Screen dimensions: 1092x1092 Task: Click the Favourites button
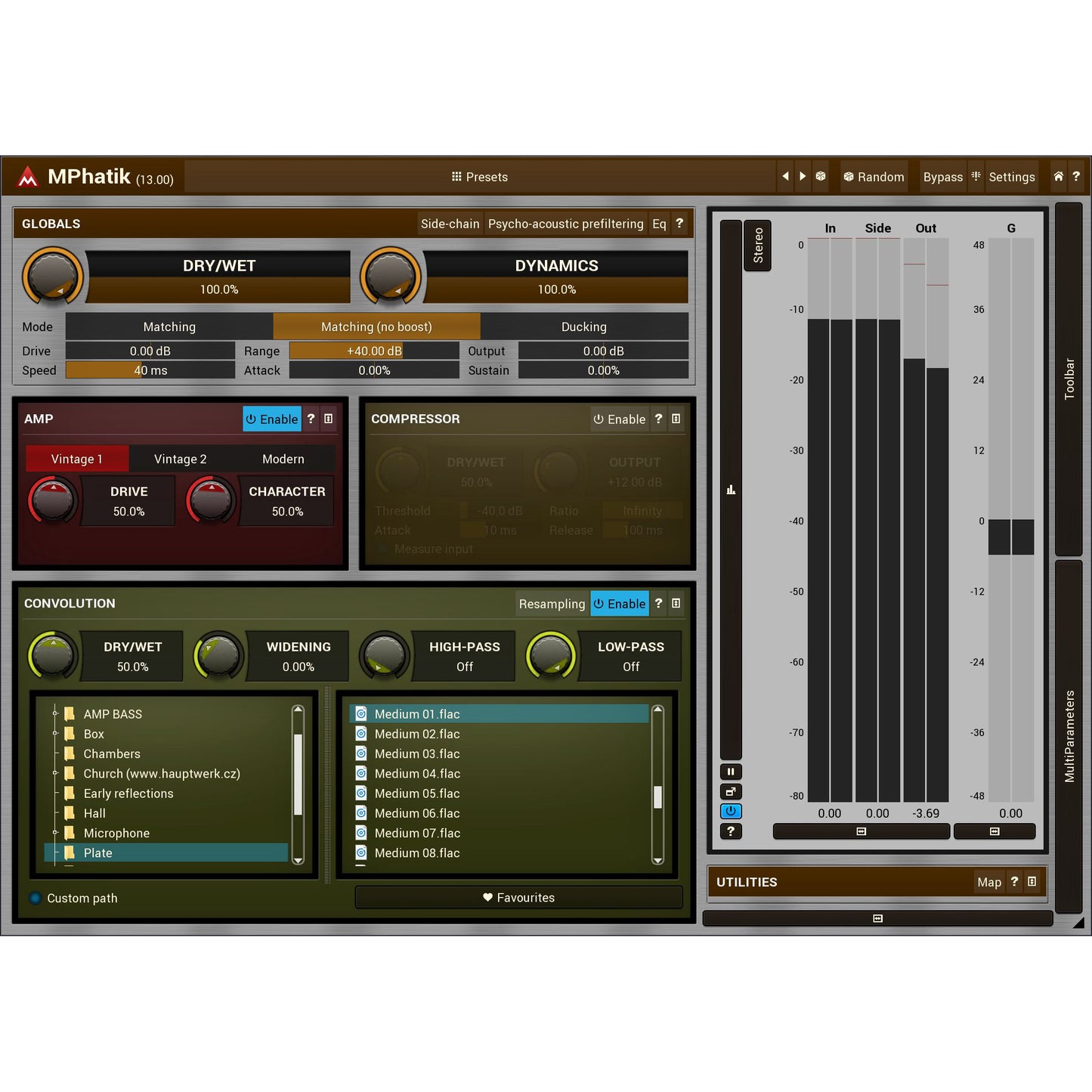point(518,898)
